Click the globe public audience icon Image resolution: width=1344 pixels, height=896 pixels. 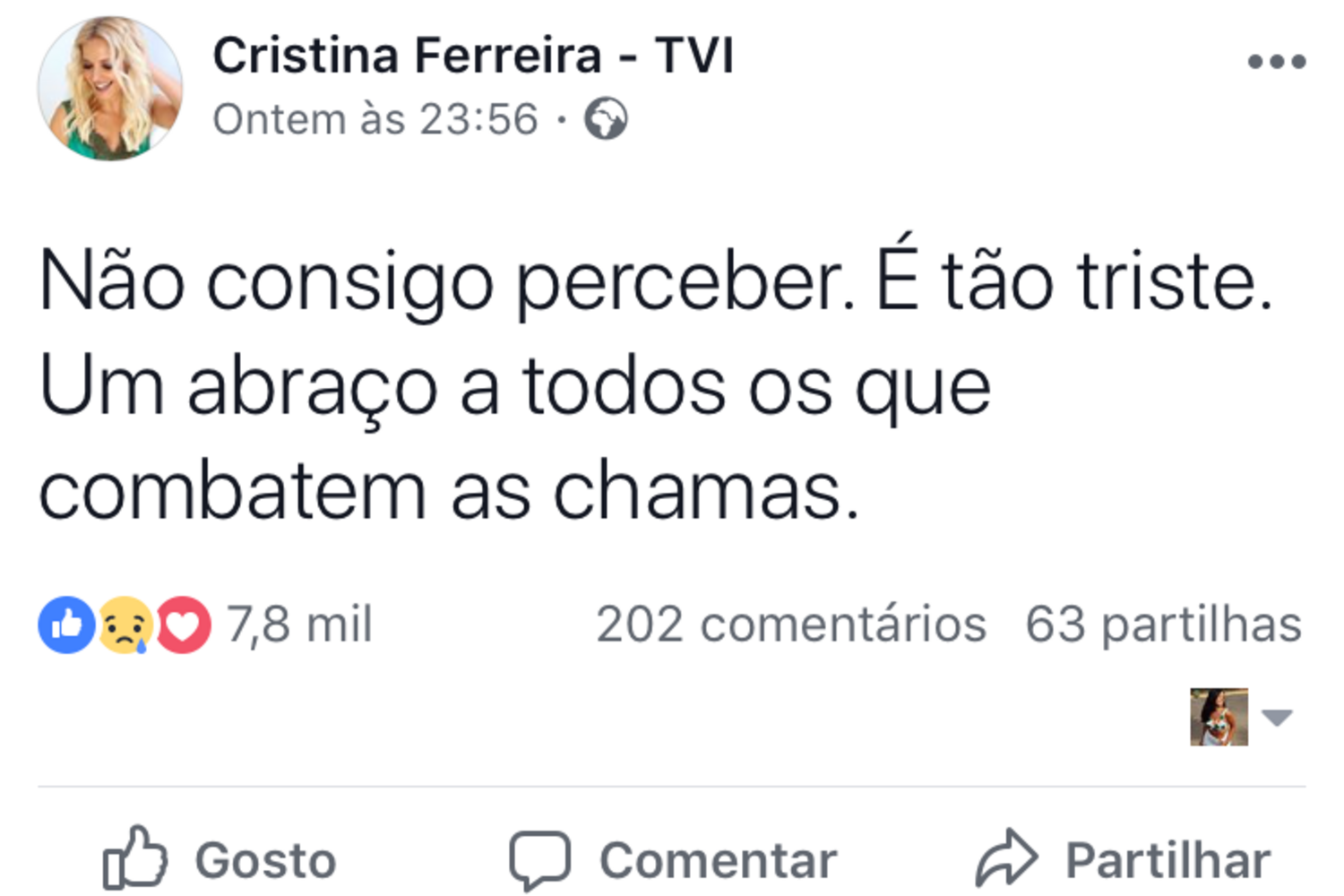(x=606, y=119)
